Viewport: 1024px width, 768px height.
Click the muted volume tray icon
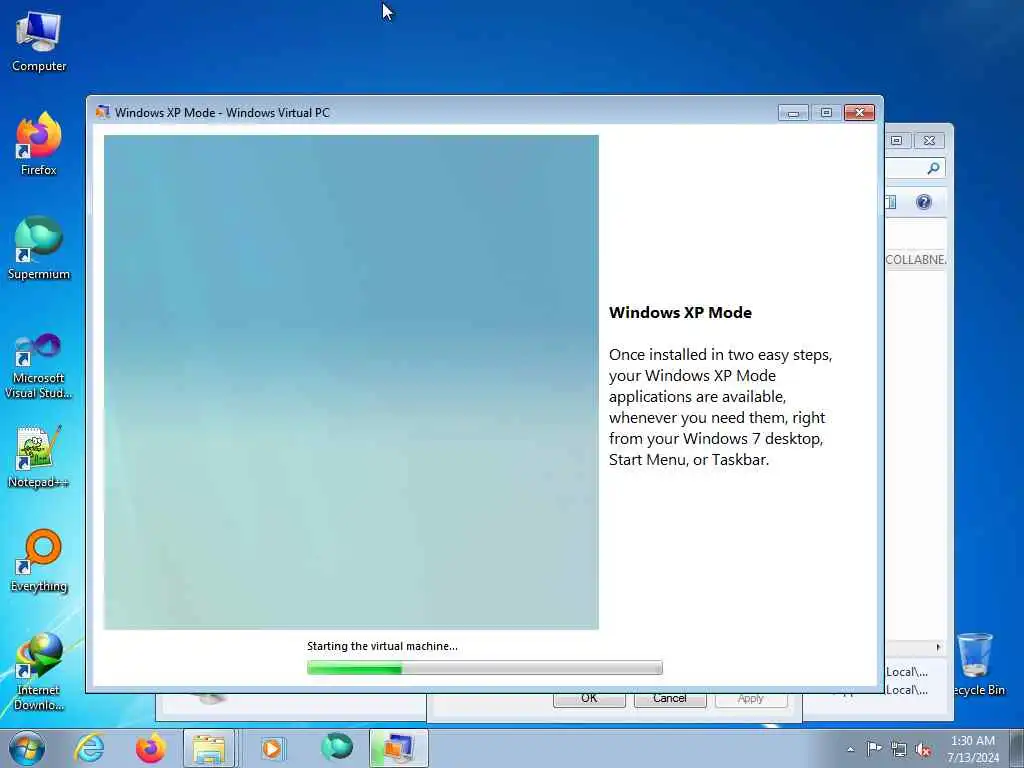[923, 750]
